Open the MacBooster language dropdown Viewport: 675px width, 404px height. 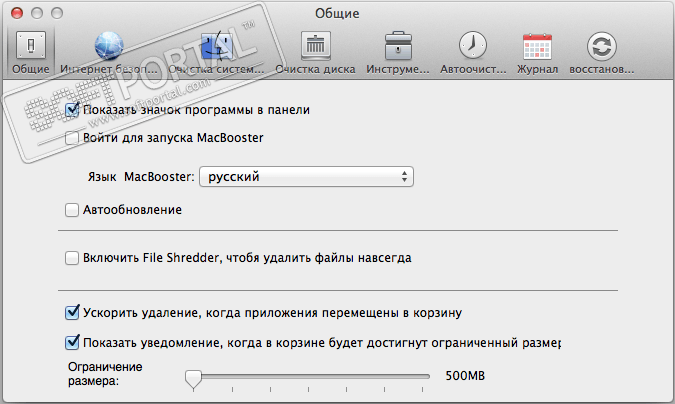coord(306,177)
